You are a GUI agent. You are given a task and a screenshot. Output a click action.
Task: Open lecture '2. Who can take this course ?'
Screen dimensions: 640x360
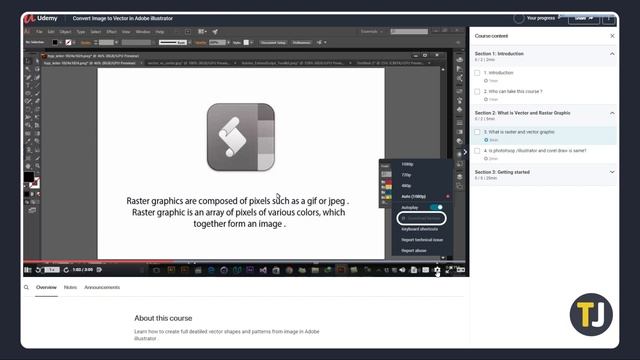click(513, 91)
